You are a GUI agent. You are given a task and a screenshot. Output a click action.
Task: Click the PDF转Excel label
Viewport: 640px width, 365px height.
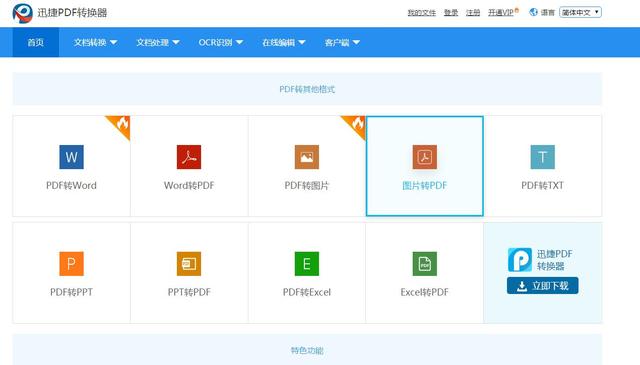[307, 292]
